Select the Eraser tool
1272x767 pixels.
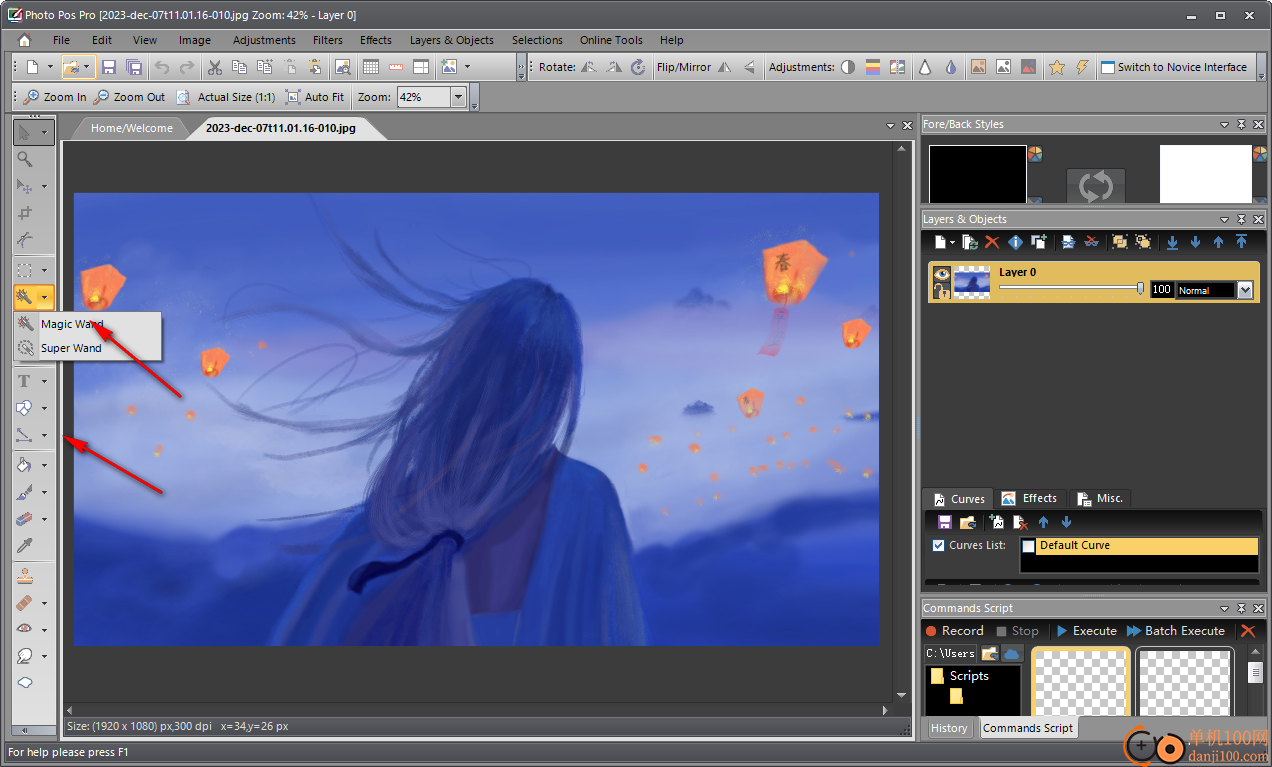[25, 519]
